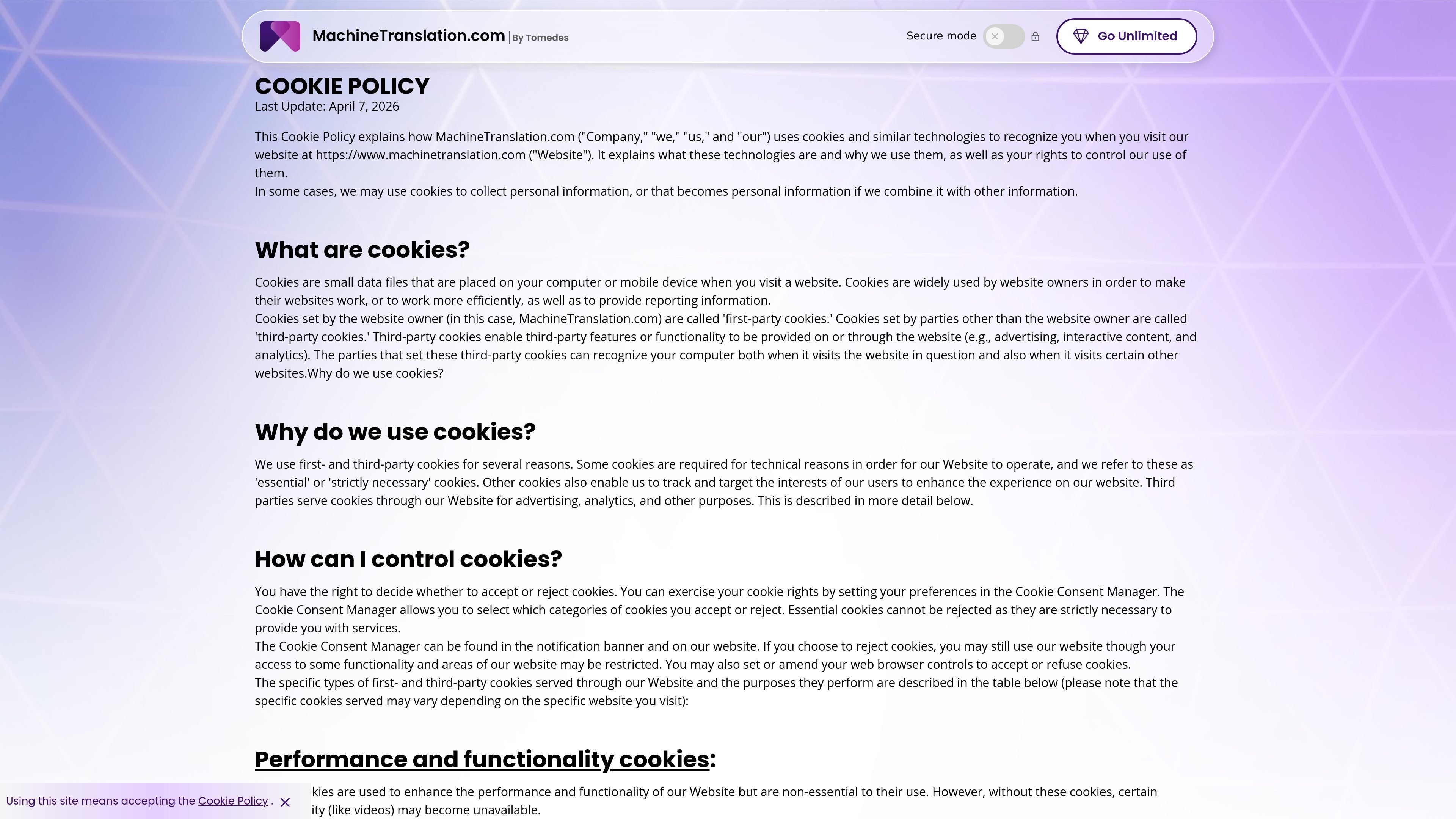The width and height of the screenshot is (1456, 819).
Task: Click the padlock icon beside Secure mode
Action: (1035, 36)
